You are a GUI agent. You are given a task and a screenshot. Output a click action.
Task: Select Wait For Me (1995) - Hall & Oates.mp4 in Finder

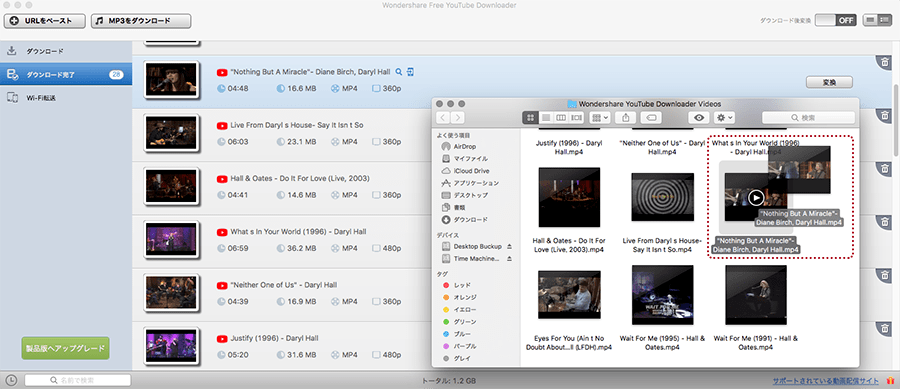pos(662,294)
